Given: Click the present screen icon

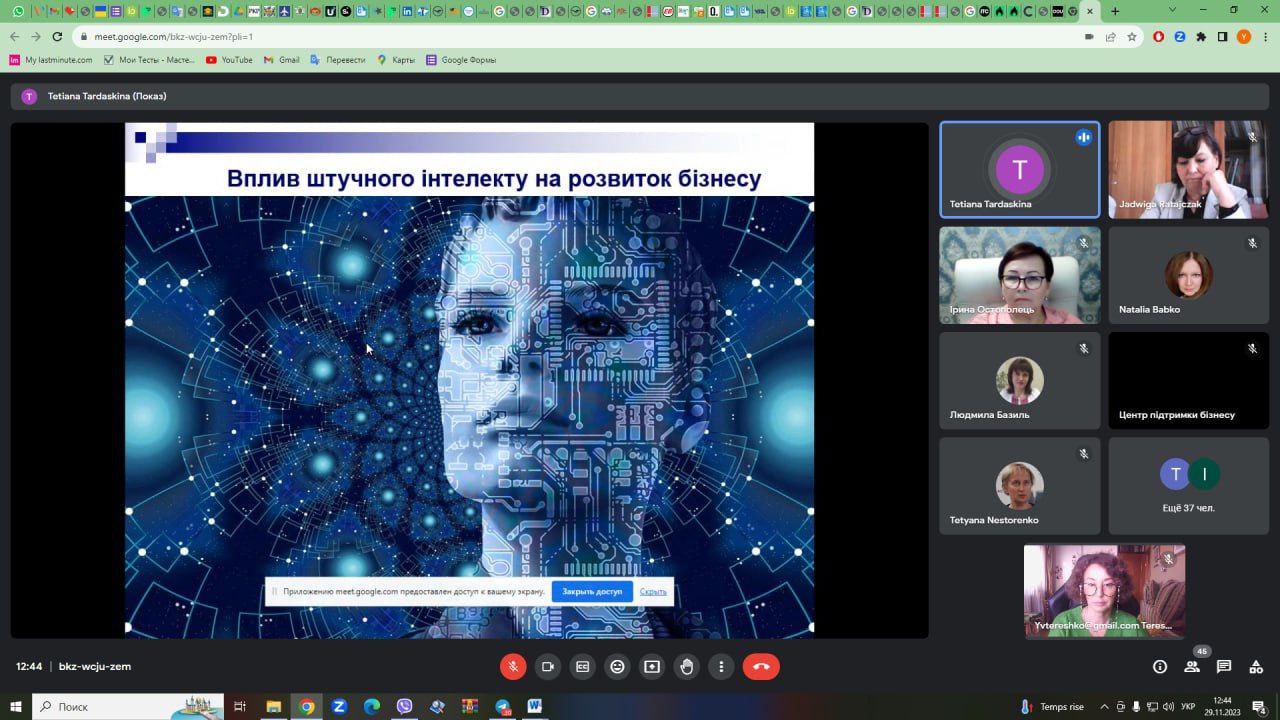Looking at the screenshot, I should pos(652,667).
